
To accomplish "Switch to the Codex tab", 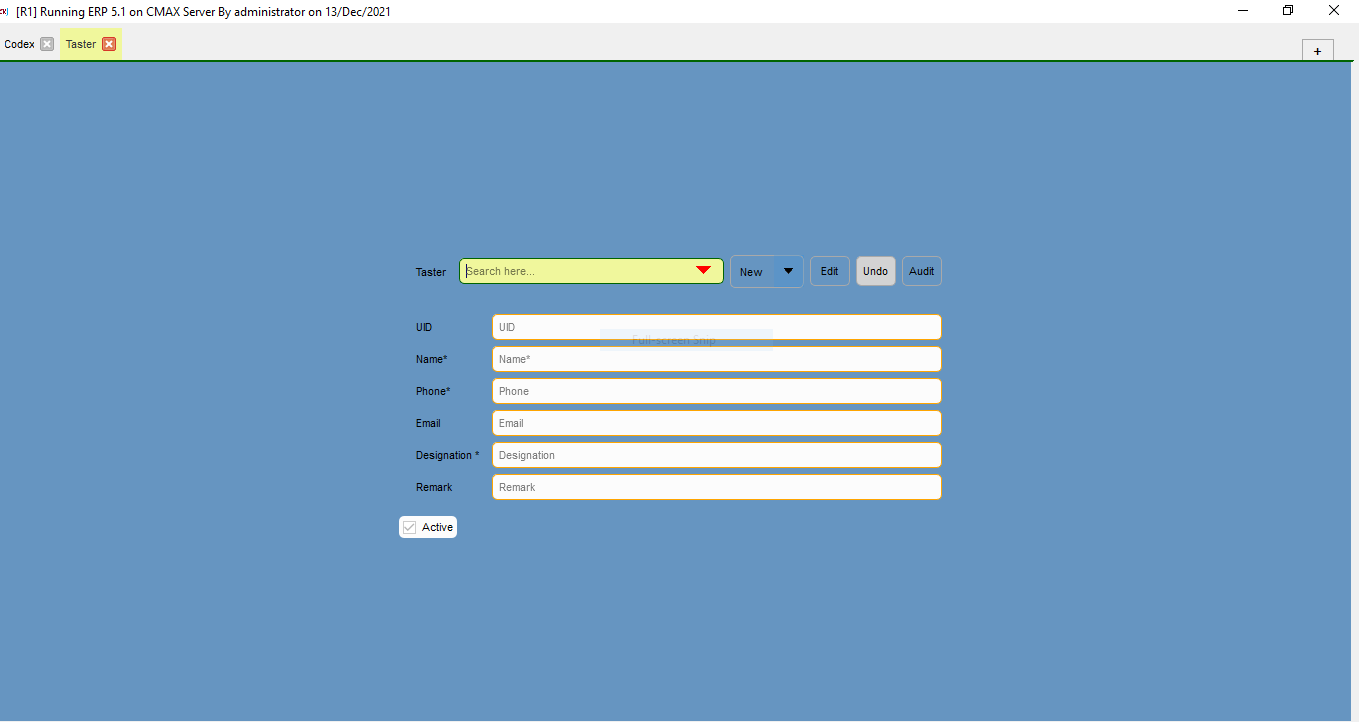I will pyautogui.click(x=20, y=44).
